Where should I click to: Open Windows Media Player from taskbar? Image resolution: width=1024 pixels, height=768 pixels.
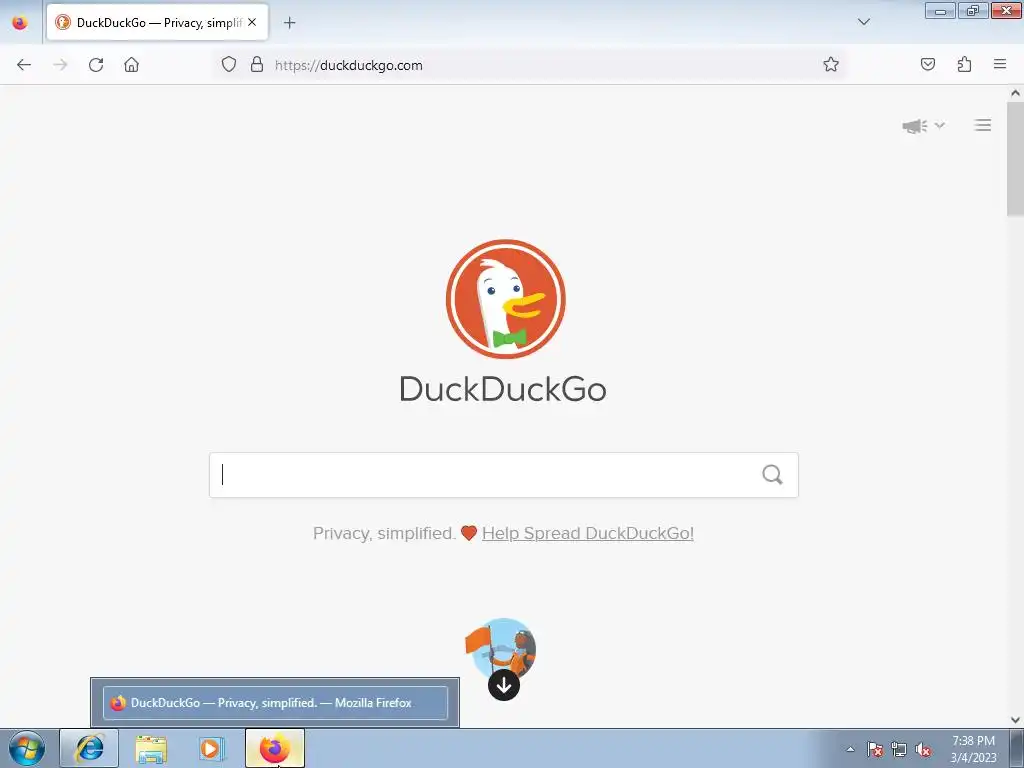[211, 748]
